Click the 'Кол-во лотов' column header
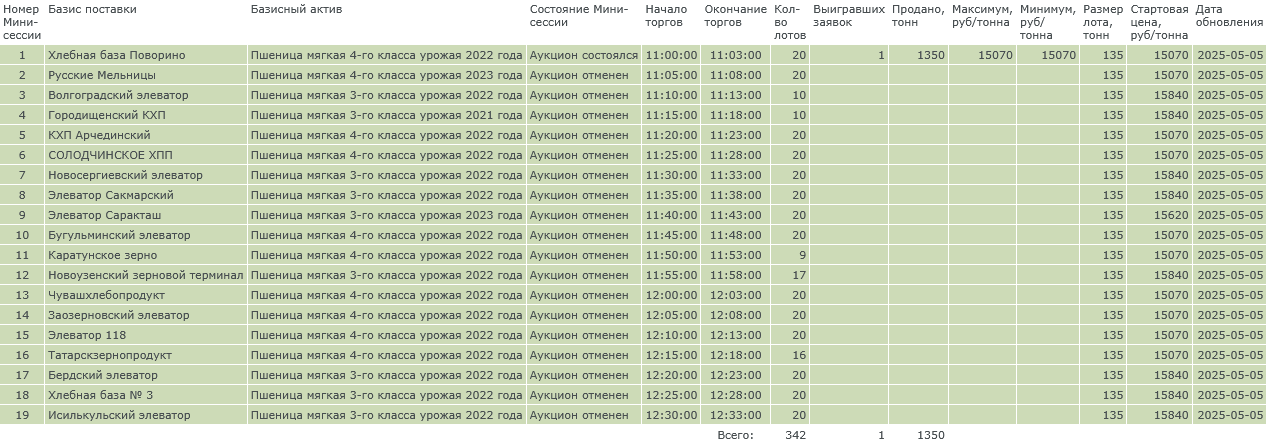1266x444 pixels. tap(788, 22)
